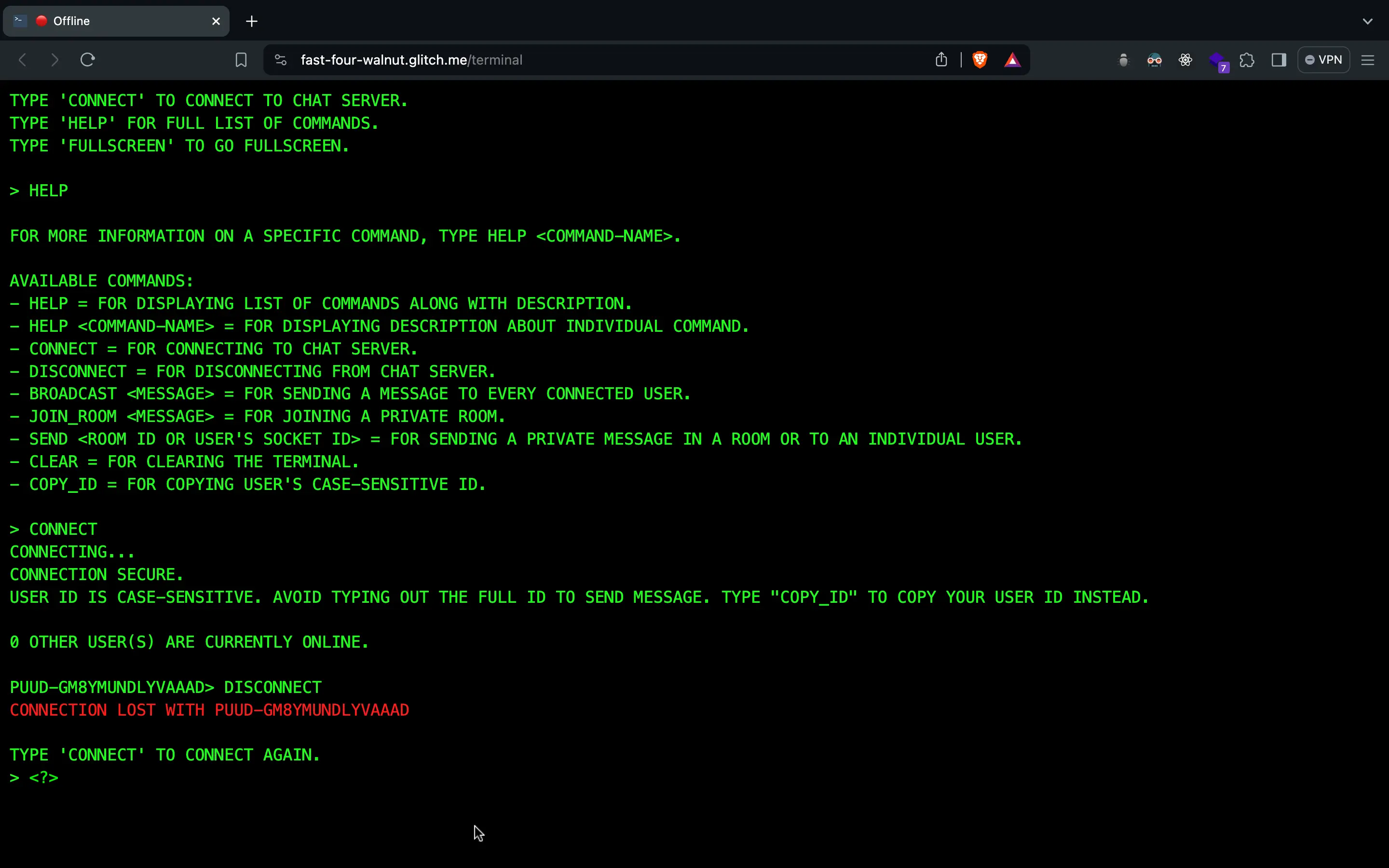Click the 'AVAILABLE COMMANDS:' heading
The image size is (1389, 868).
102,281
